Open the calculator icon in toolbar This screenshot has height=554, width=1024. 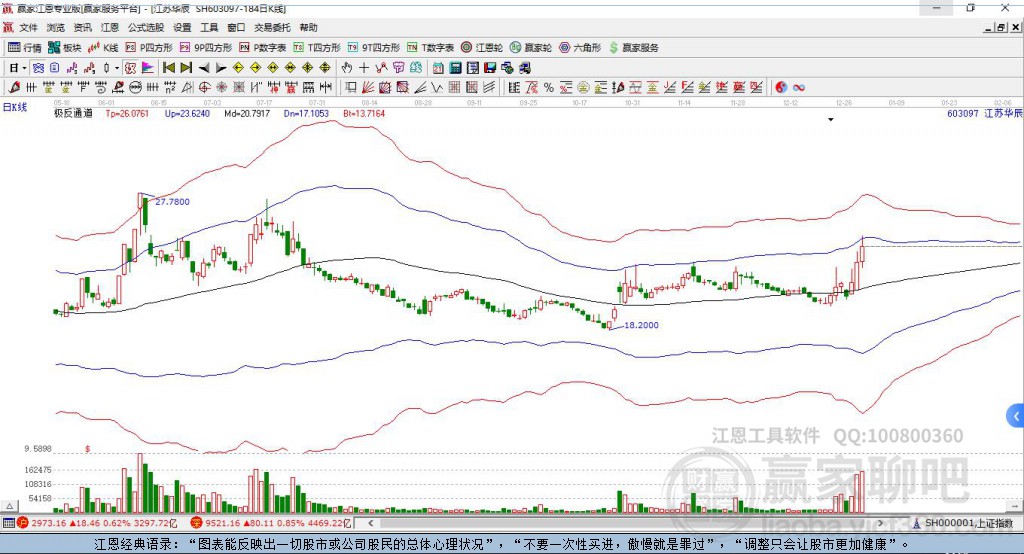coord(455,68)
